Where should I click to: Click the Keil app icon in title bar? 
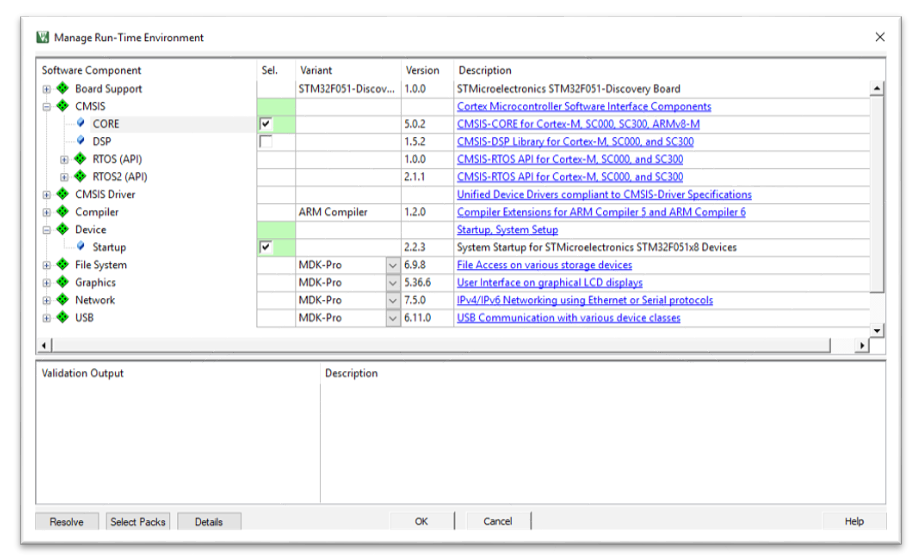pos(43,37)
